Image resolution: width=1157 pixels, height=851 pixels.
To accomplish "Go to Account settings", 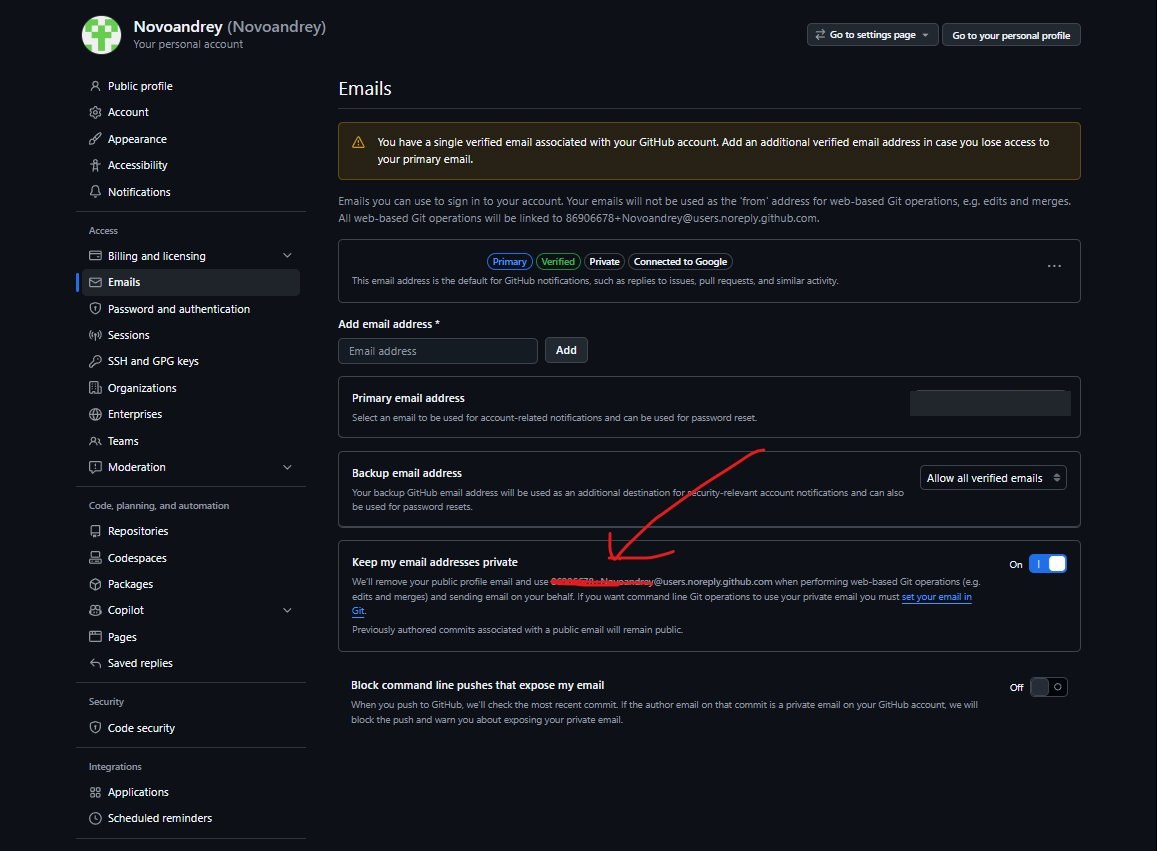I will pyautogui.click(x=128, y=112).
